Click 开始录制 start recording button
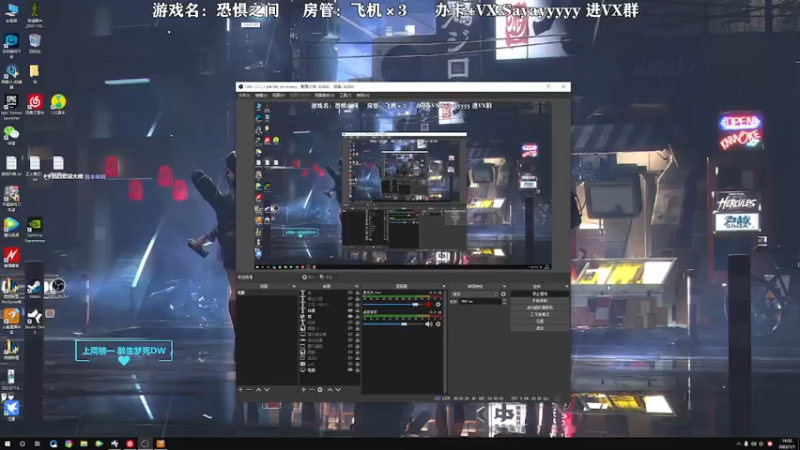 [x=540, y=301]
